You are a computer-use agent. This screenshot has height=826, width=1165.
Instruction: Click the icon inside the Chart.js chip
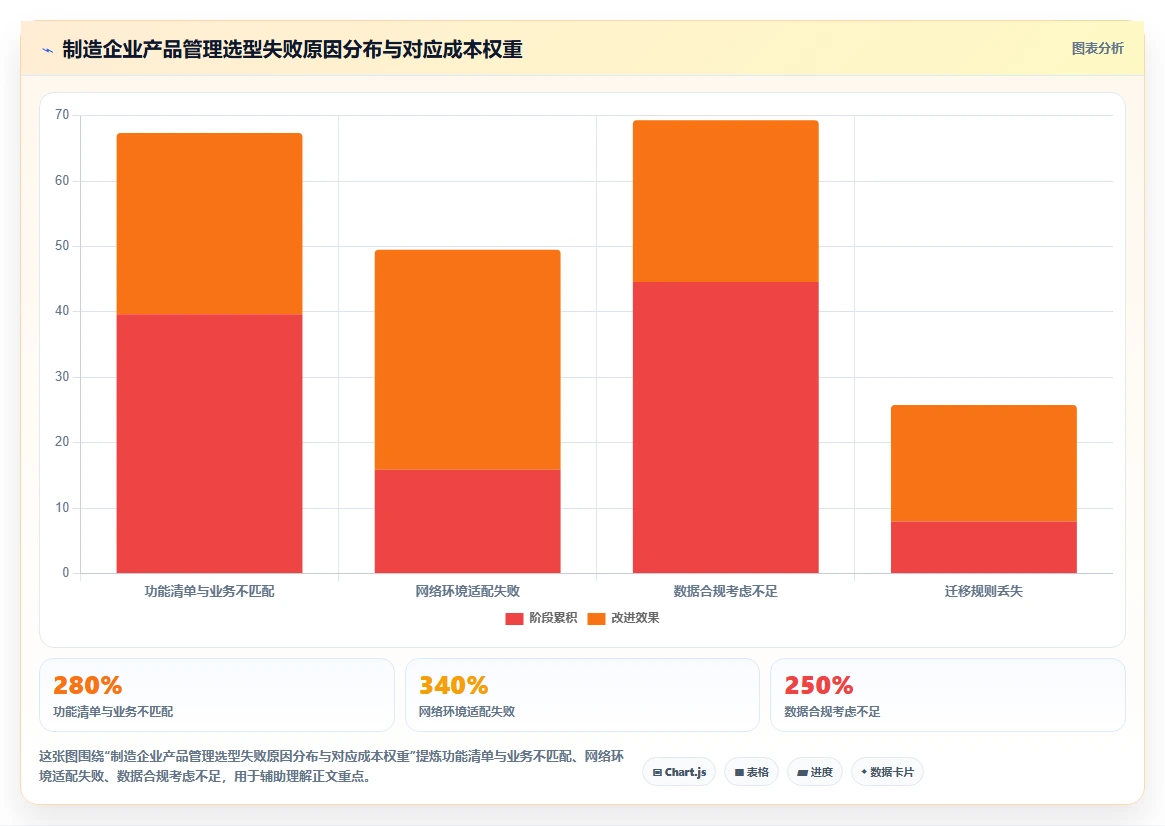[657, 773]
